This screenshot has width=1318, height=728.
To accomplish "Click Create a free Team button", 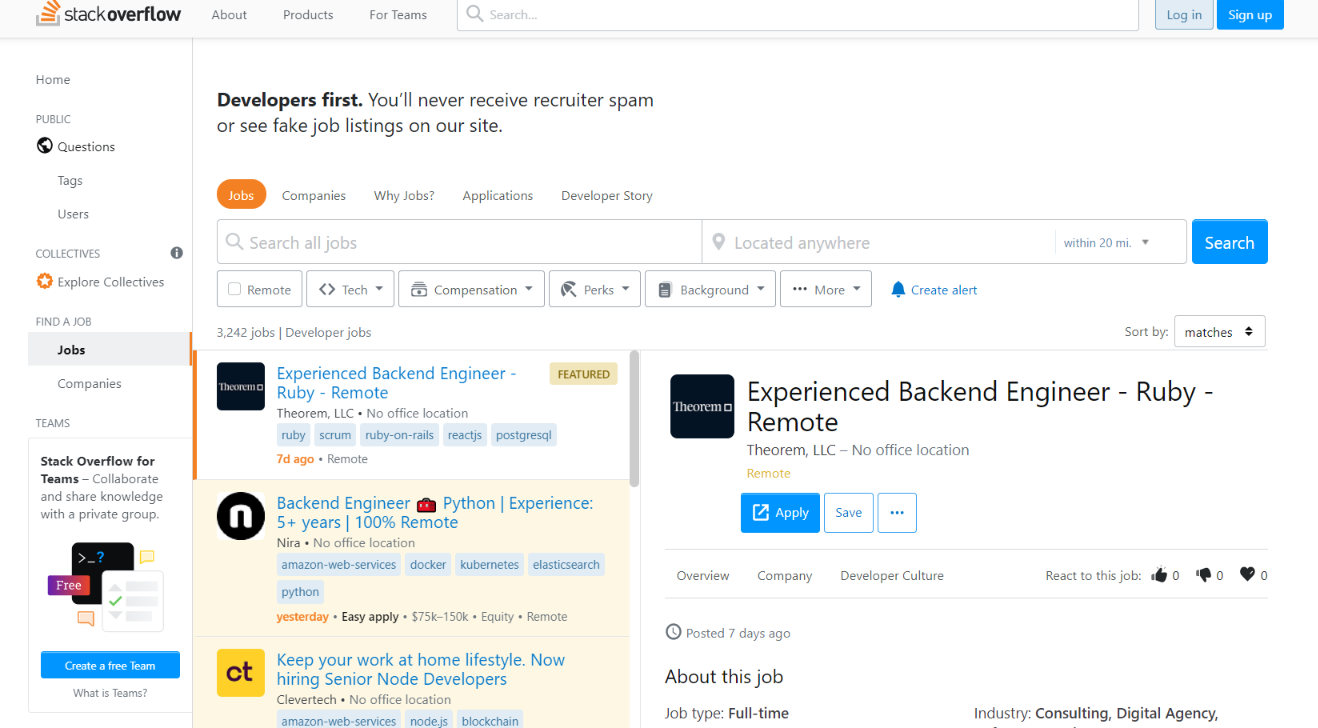I will coord(110,665).
